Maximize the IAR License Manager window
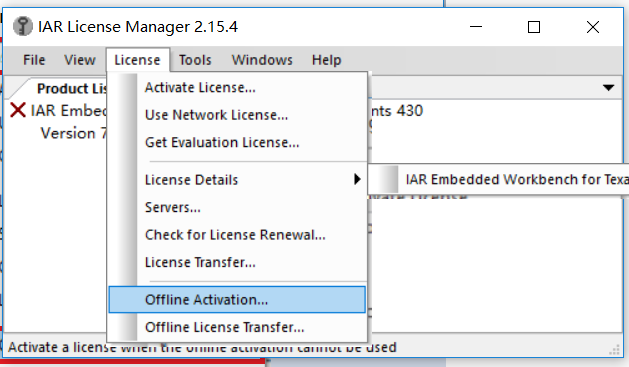 (534, 27)
